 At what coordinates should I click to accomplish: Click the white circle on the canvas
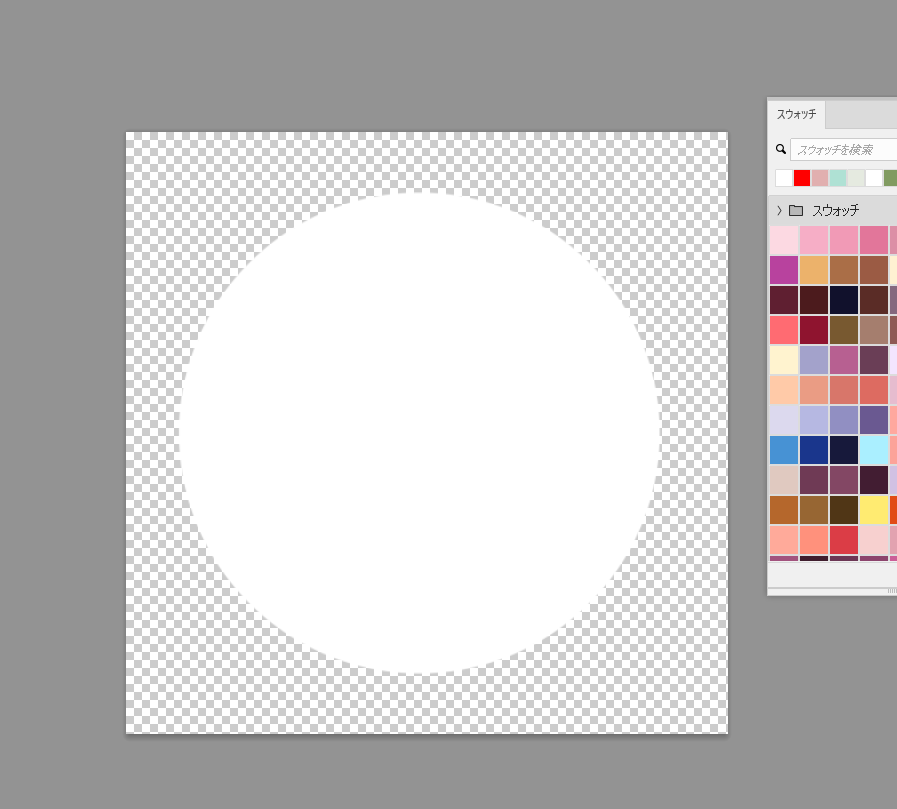point(420,433)
